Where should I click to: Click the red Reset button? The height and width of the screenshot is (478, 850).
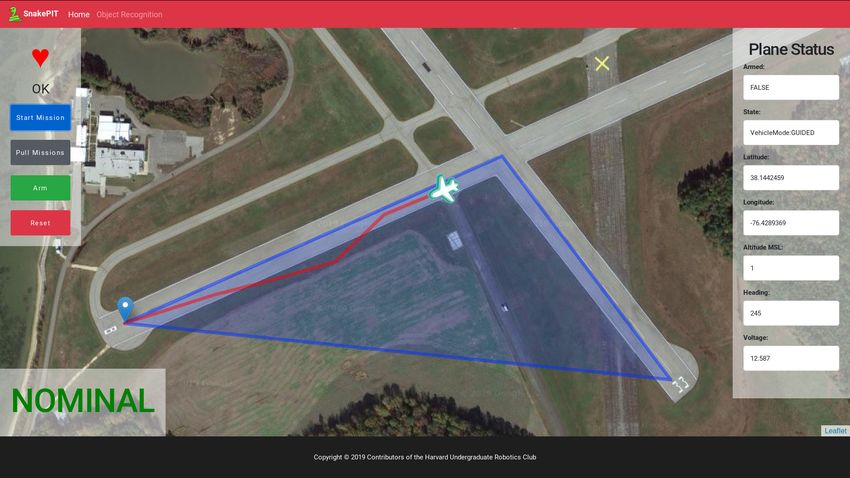click(x=41, y=223)
